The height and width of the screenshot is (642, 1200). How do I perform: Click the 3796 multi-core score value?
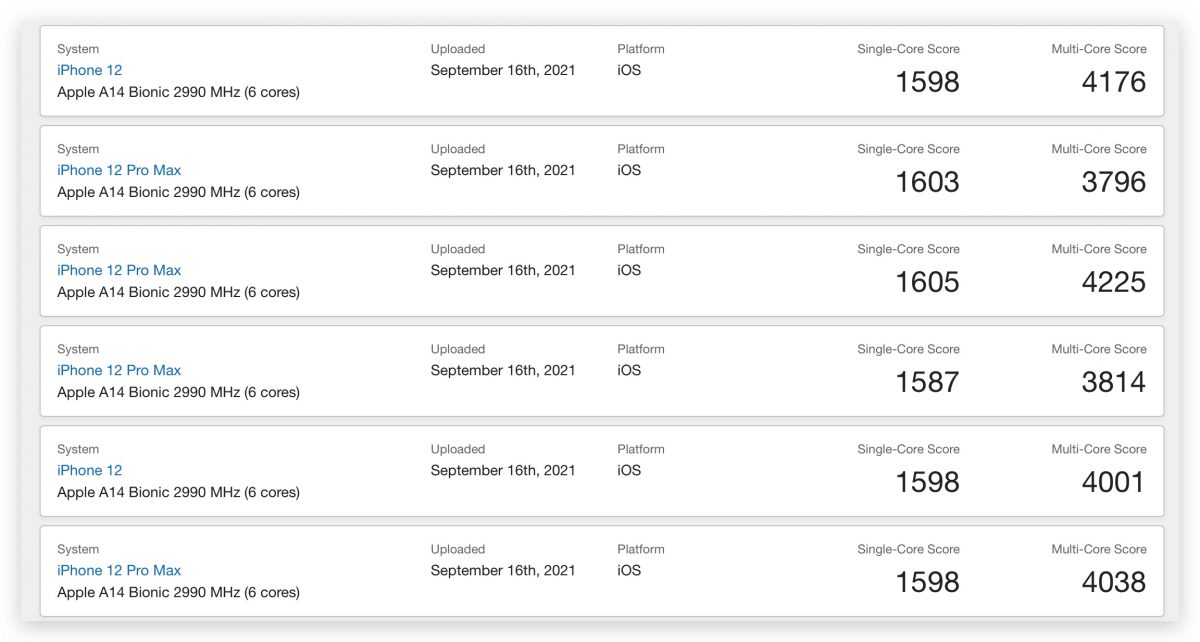[x=1114, y=182]
